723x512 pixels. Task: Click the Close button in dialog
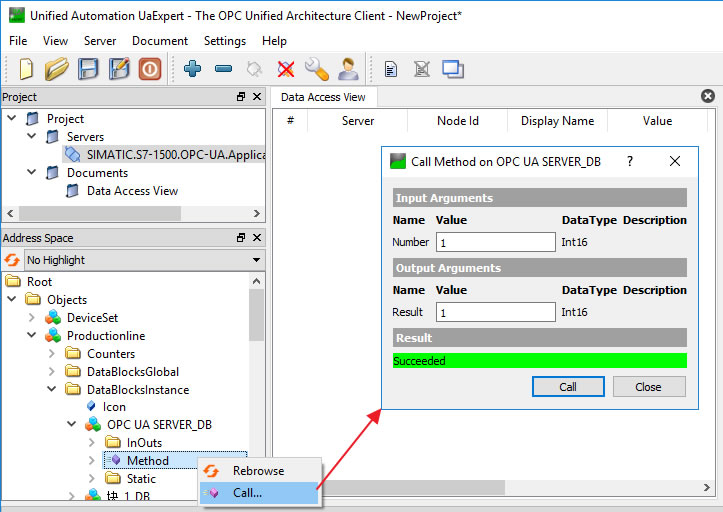[x=649, y=387]
